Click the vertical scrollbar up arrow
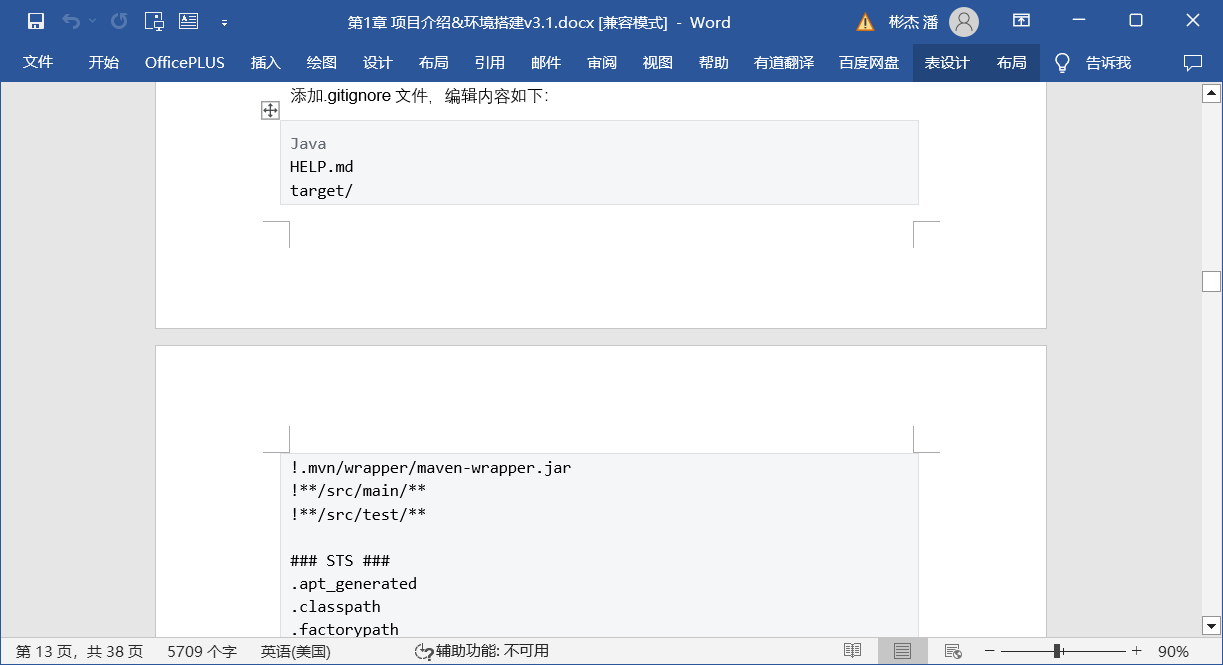Viewport: 1223px width, 665px height. point(1211,93)
